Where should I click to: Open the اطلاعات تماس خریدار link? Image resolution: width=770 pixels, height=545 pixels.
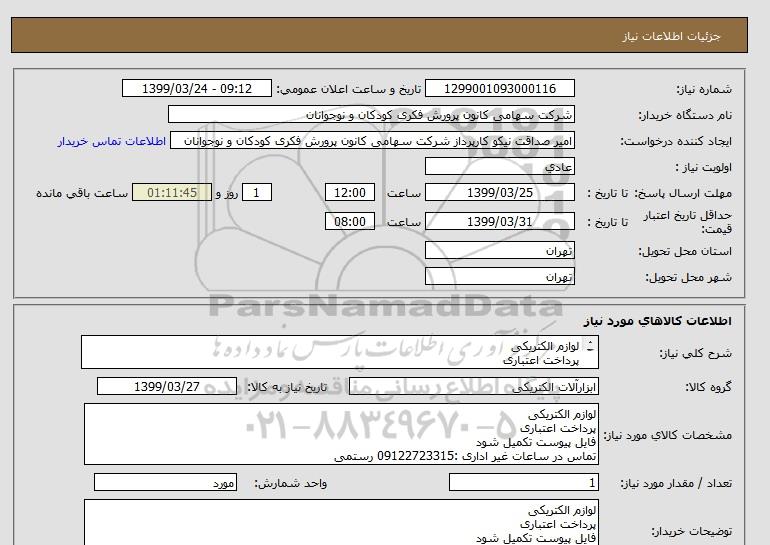[x=111, y=141]
